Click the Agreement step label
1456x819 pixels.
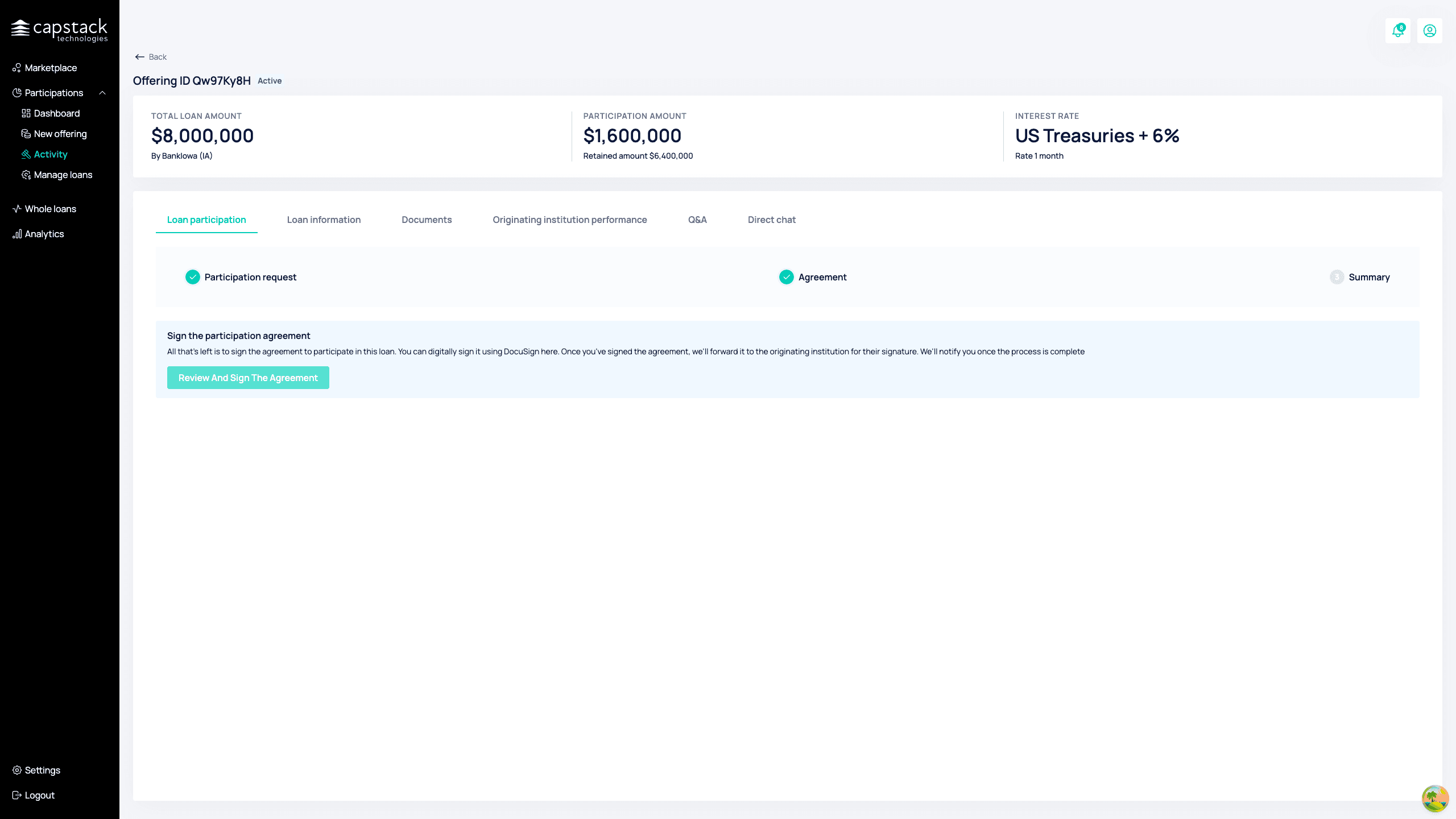[x=822, y=277]
